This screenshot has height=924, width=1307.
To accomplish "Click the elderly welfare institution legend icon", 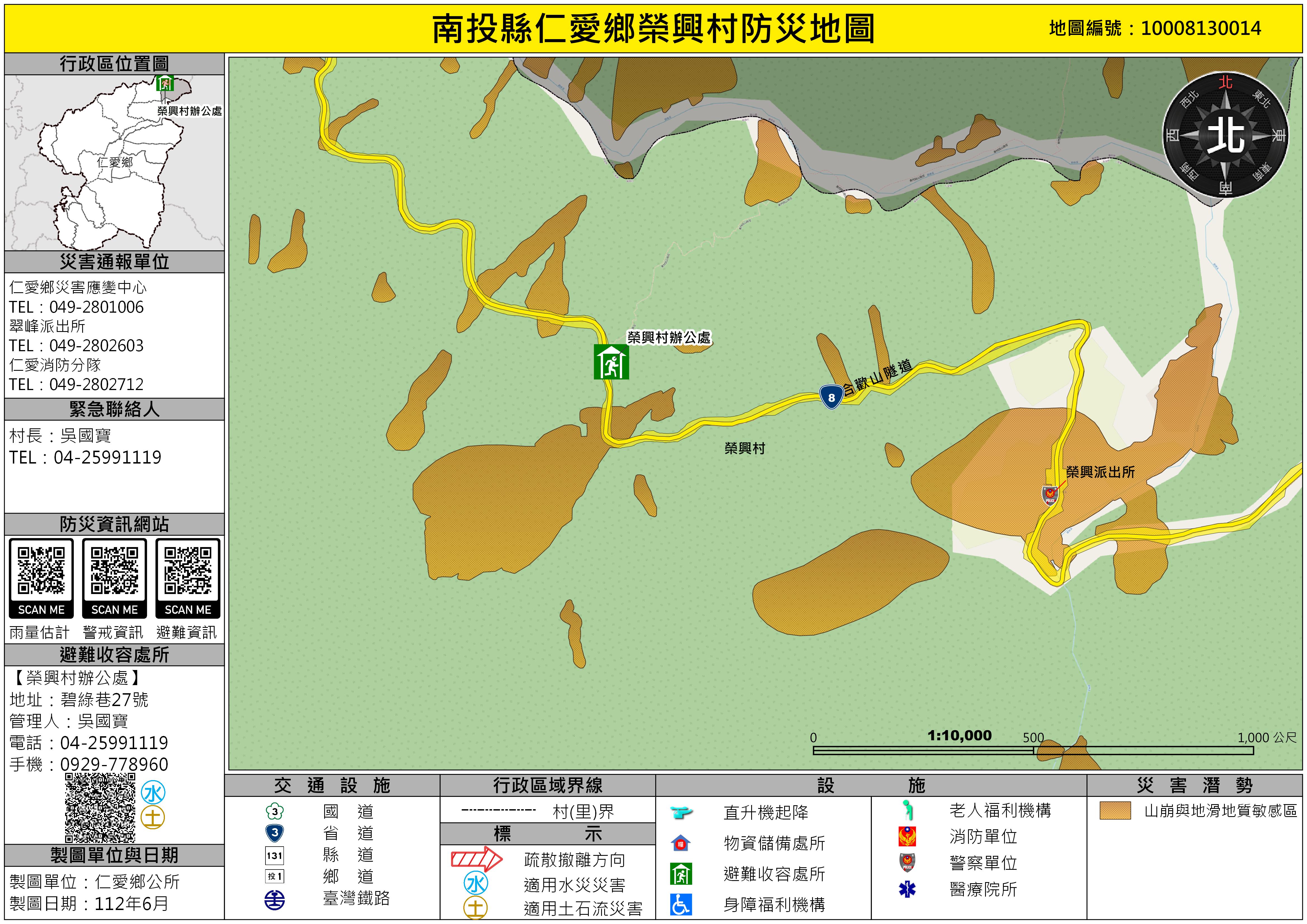I will [908, 809].
